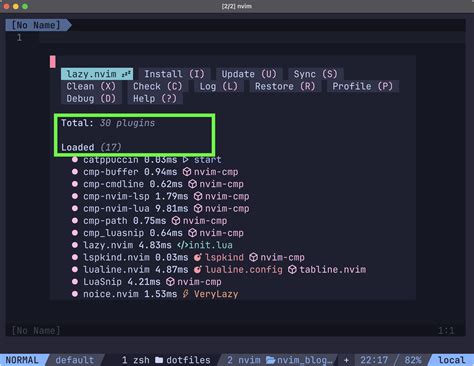Image resolution: width=474 pixels, height=366 pixels.
Task: Click the open folder icon before nvim_blog
Action: [270, 360]
